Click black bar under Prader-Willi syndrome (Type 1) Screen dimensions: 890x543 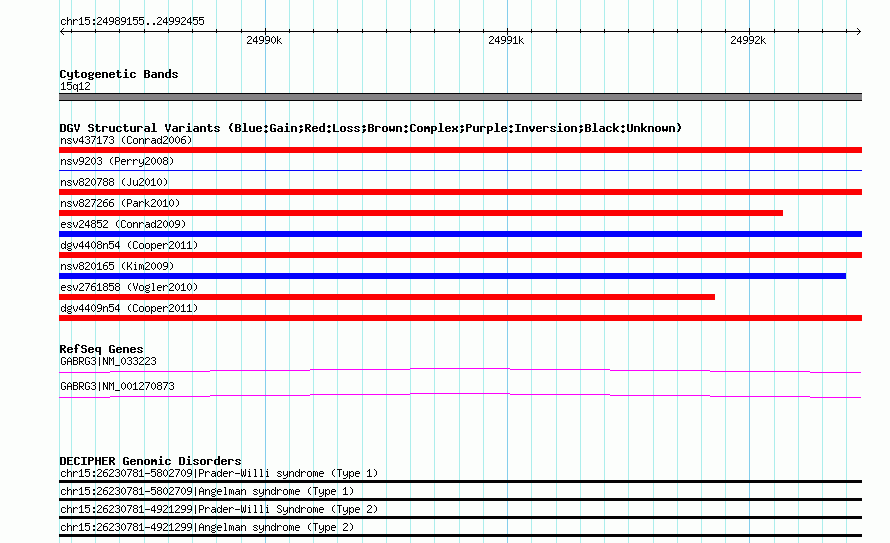[x=460, y=481]
